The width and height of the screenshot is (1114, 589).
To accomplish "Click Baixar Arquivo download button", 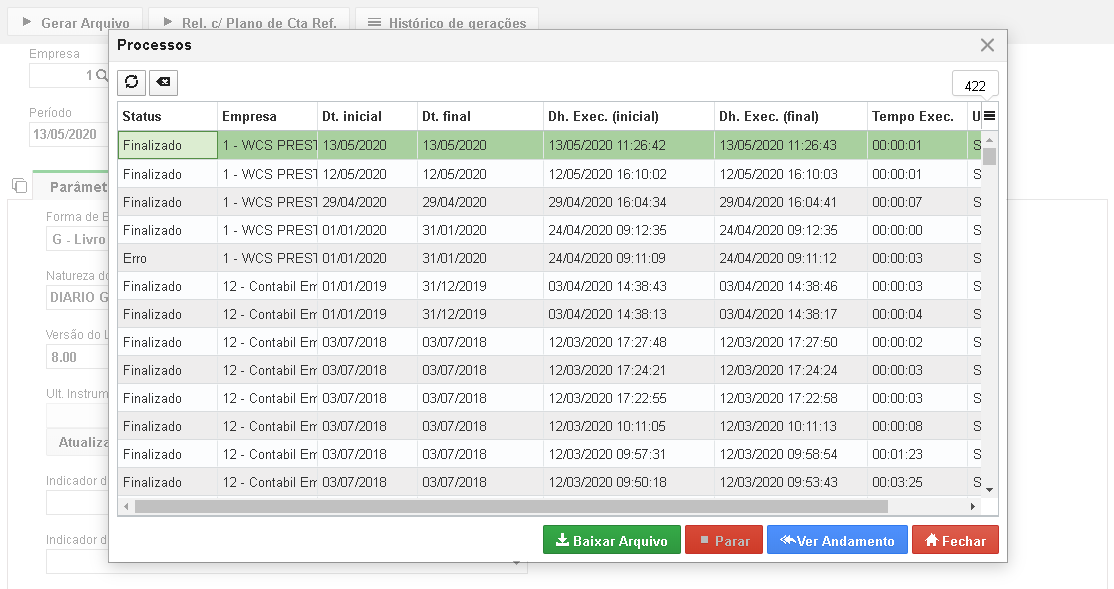I will [x=612, y=540].
